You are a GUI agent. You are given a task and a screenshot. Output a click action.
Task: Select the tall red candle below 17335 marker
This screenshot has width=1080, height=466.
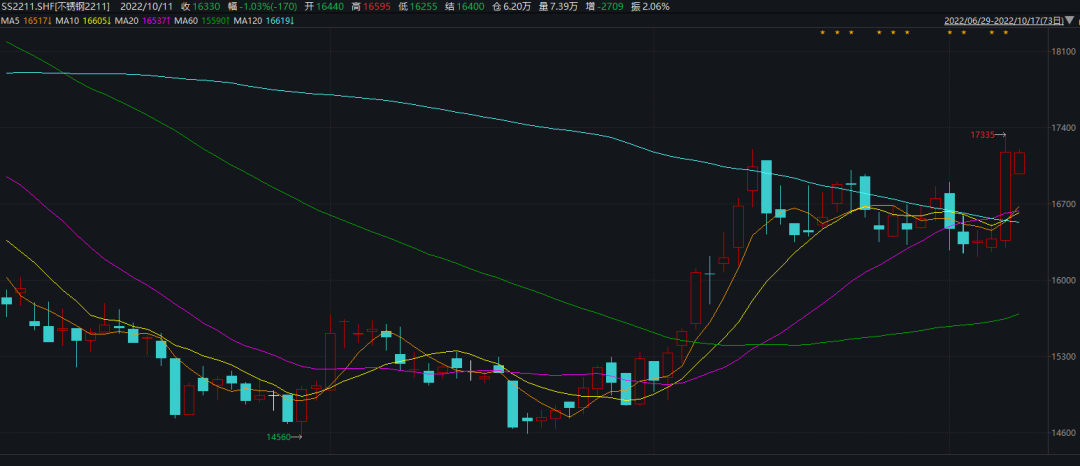[x=1005, y=196]
